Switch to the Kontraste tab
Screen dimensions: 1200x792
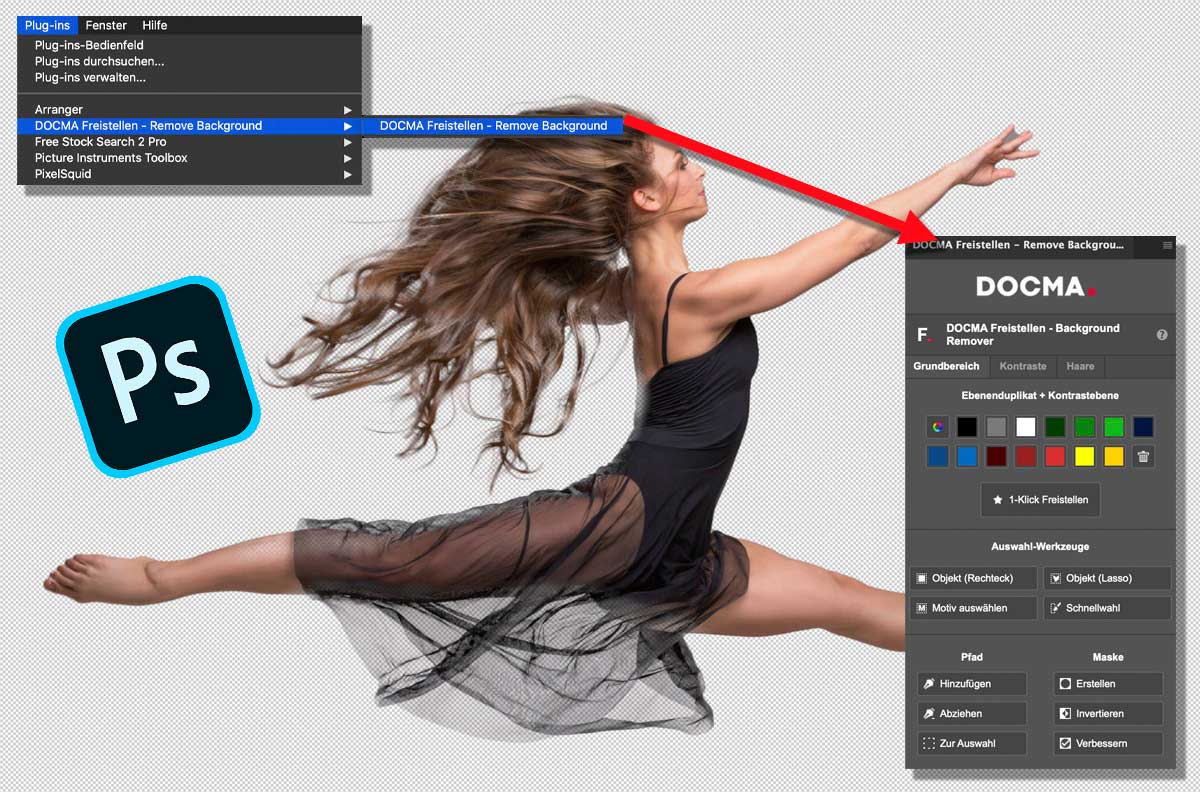pos(1023,366)
